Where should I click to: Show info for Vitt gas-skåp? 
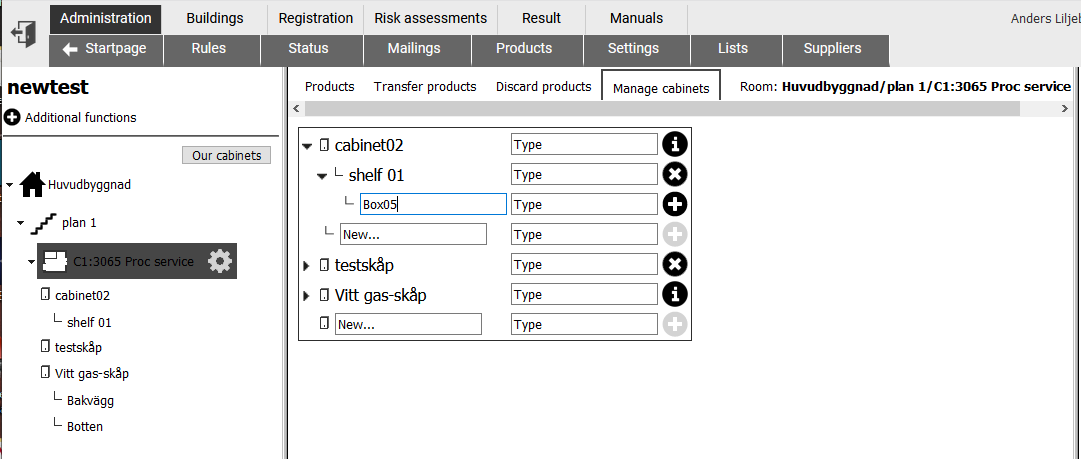coord(675,294)
